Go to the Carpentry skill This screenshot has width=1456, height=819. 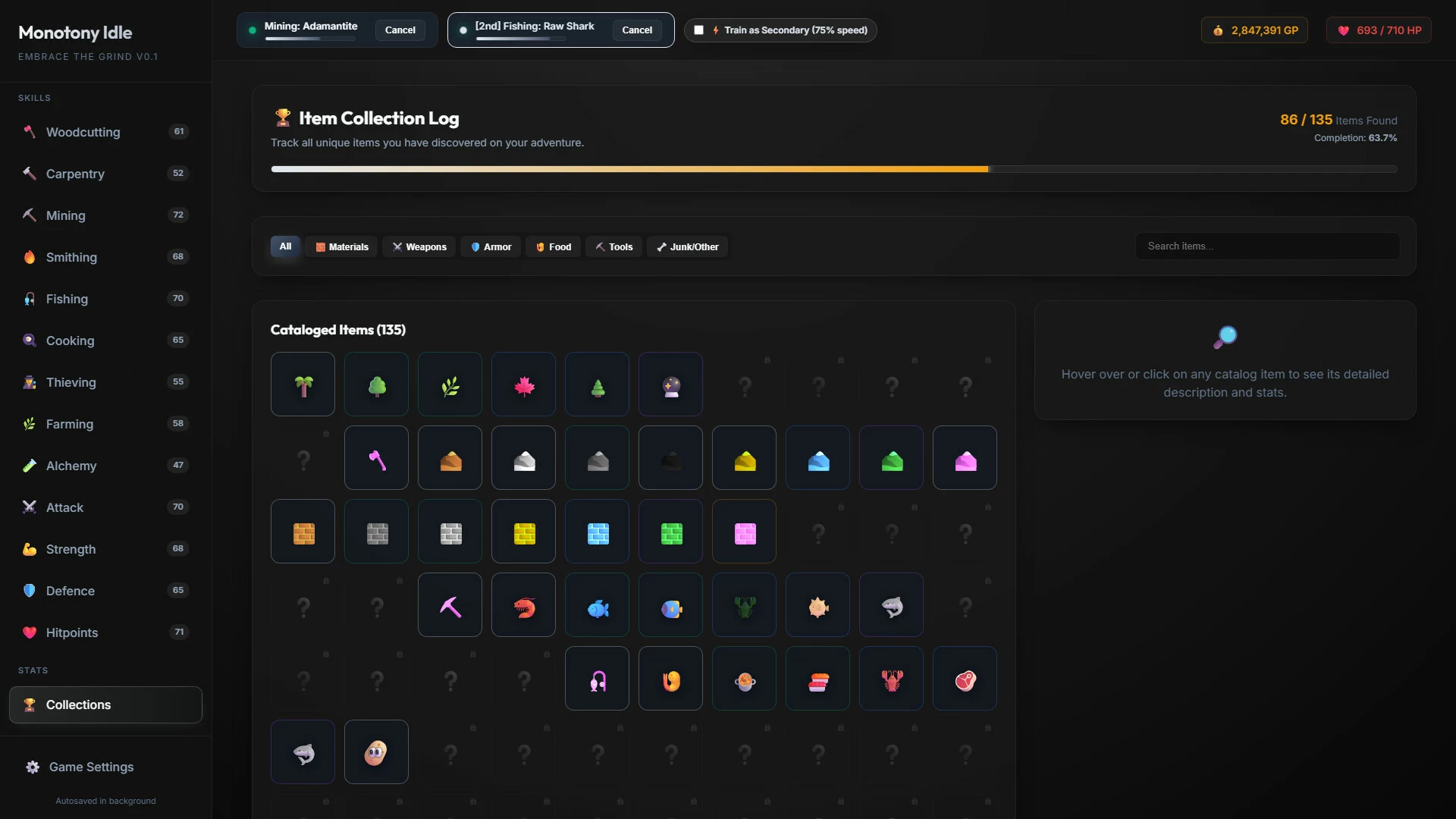[105, 174]
